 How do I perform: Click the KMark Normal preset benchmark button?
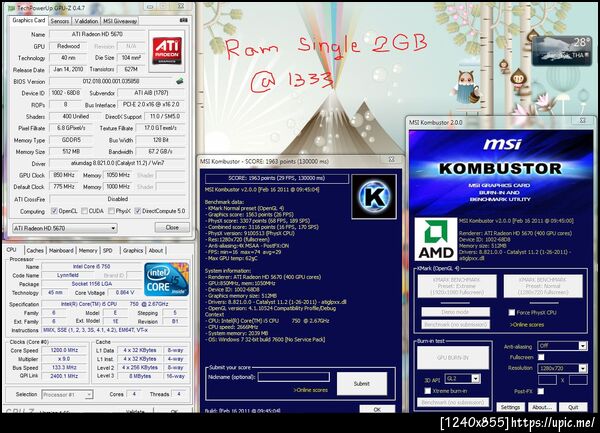click(543, 286)
